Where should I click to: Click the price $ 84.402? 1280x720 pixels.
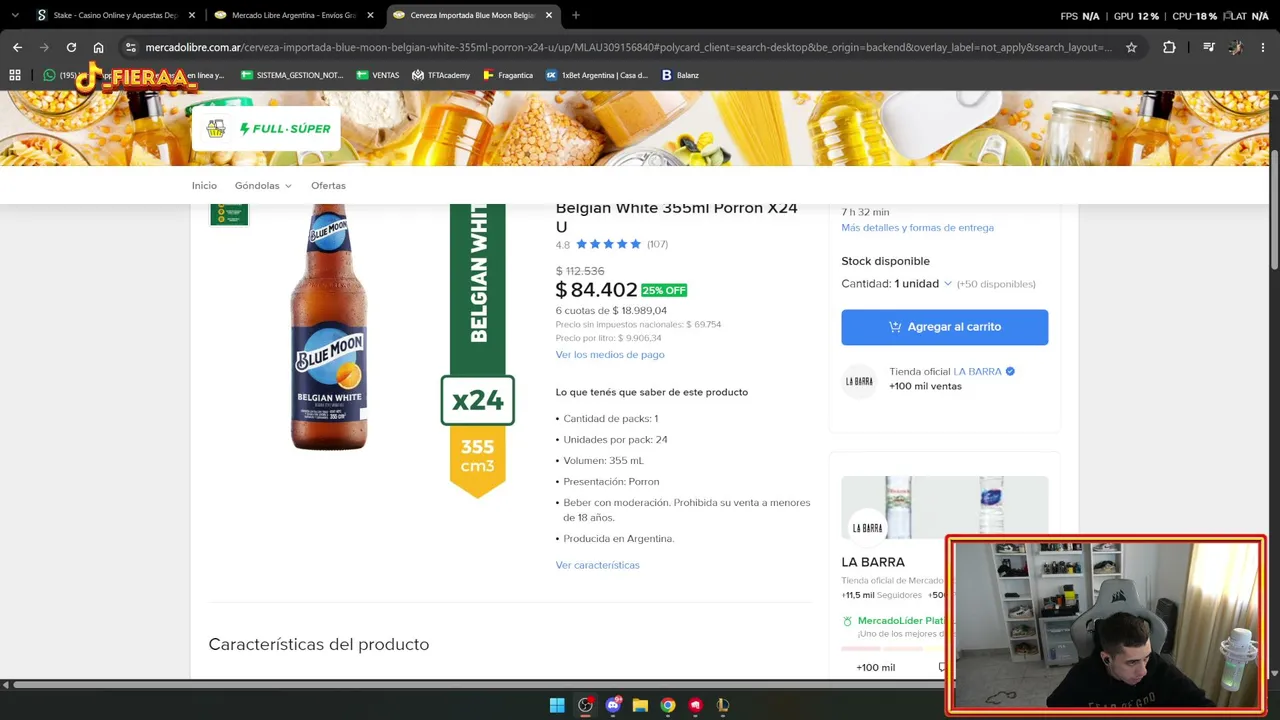pyautogui.click(x=596, y=290)
